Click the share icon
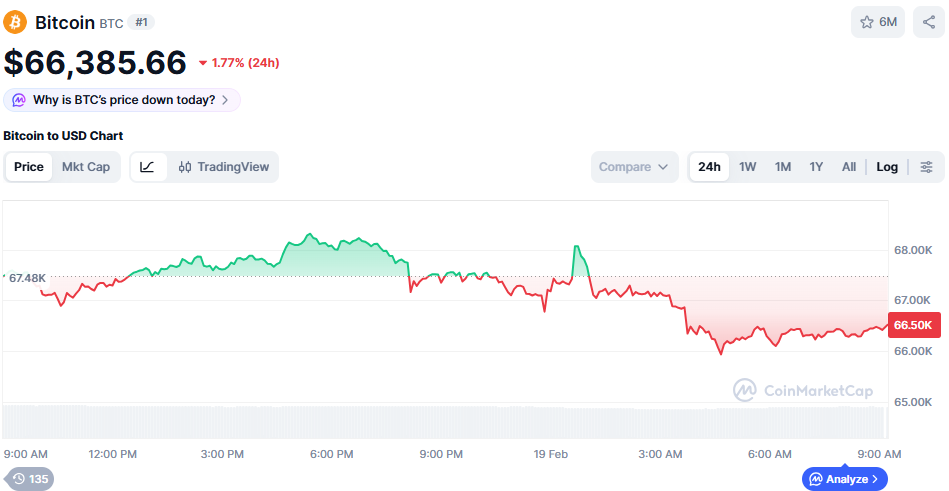This screenshot has width=949, height=491. [x=929, y=22]
